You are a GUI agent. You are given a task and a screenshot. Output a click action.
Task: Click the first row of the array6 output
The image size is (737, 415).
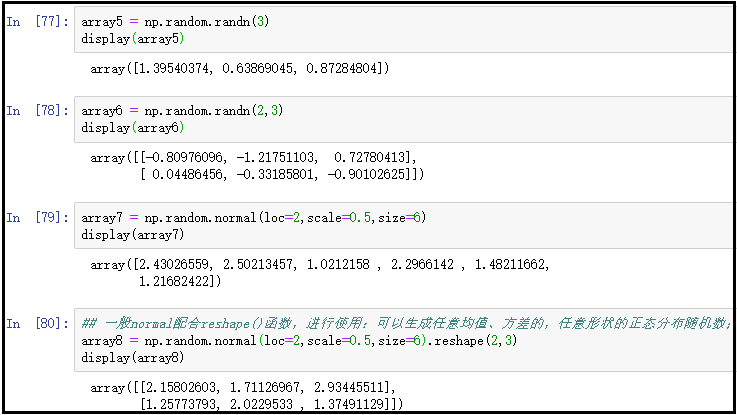(x=254, y=157)
